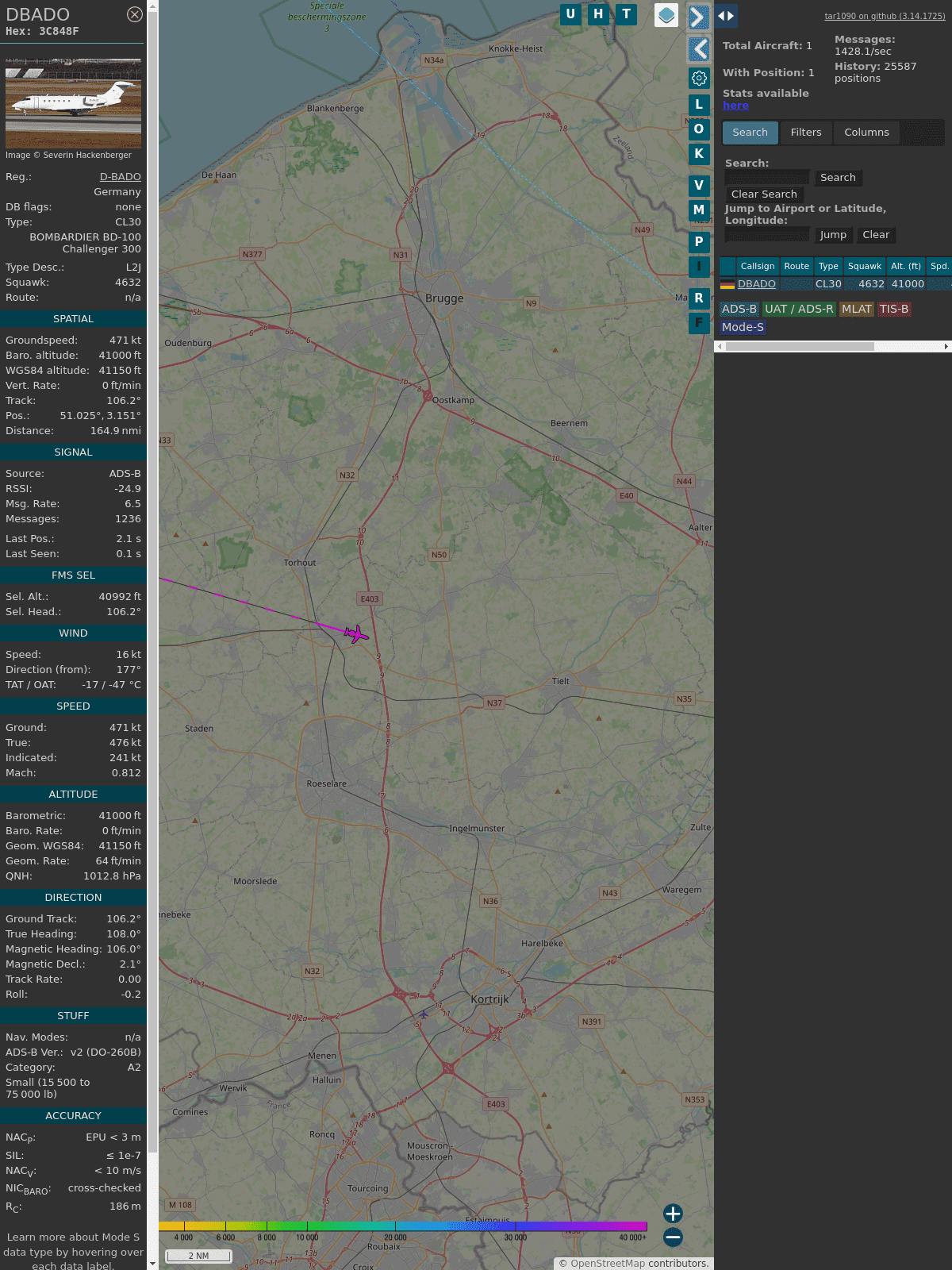The image size is (952, 1270).
Task: Click the UAT / ADS-R legend label
Action: (x=799, y=310)
